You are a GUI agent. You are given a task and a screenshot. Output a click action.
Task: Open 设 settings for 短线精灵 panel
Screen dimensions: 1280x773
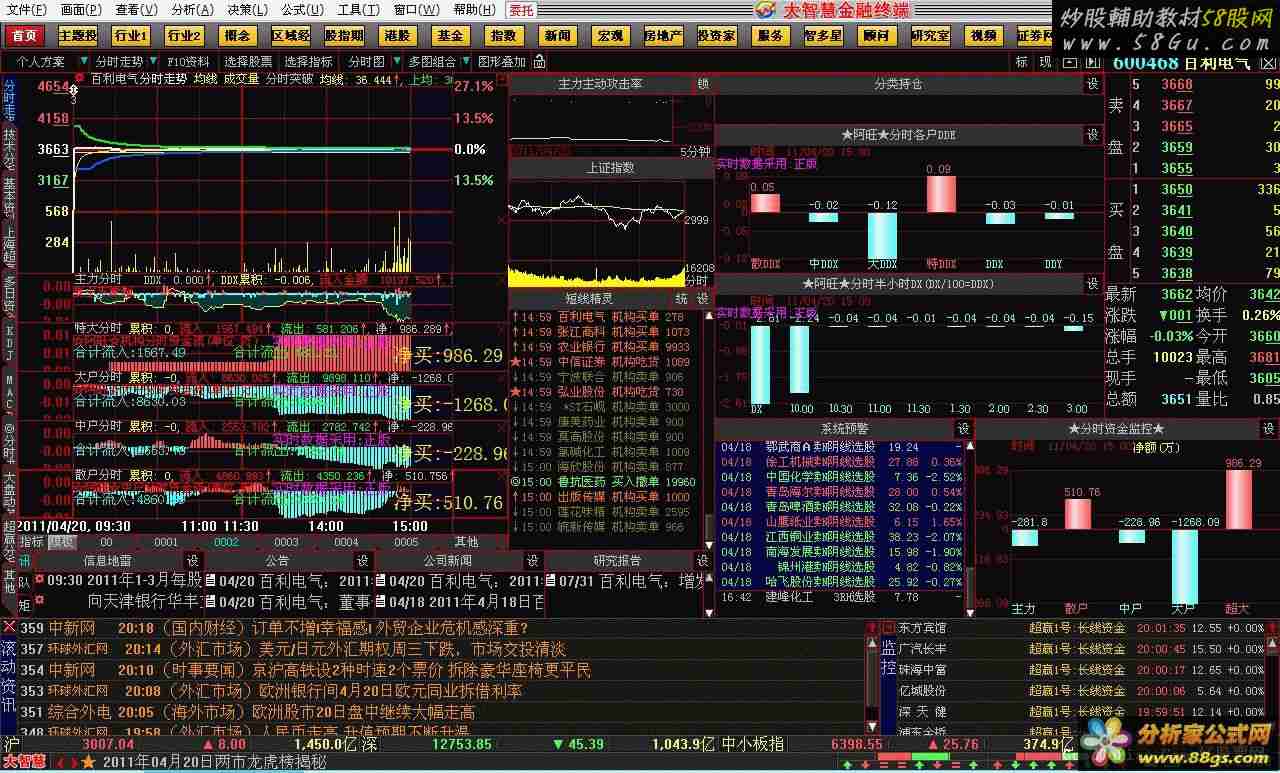click(703, 299)
